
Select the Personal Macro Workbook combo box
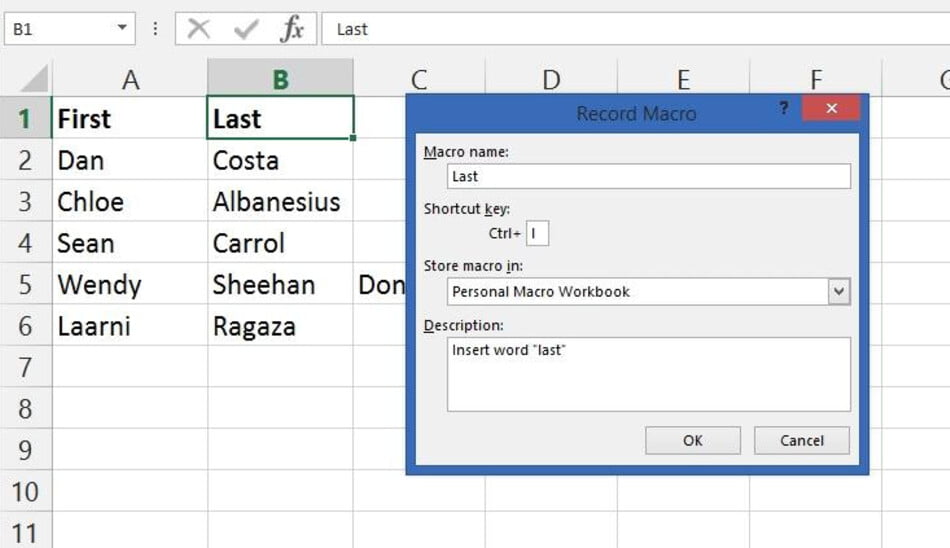[648, 292]
